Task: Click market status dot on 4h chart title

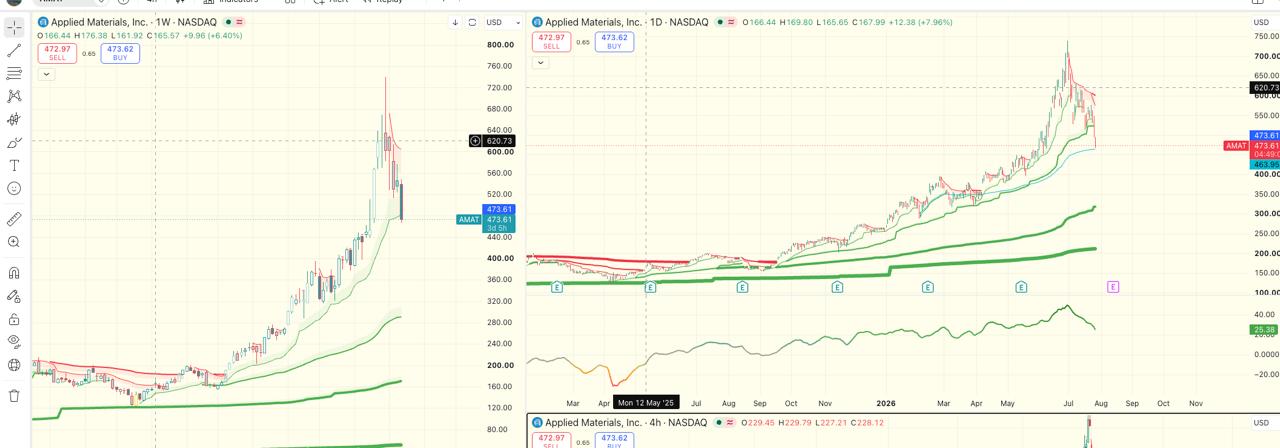Action: (720, 422)
